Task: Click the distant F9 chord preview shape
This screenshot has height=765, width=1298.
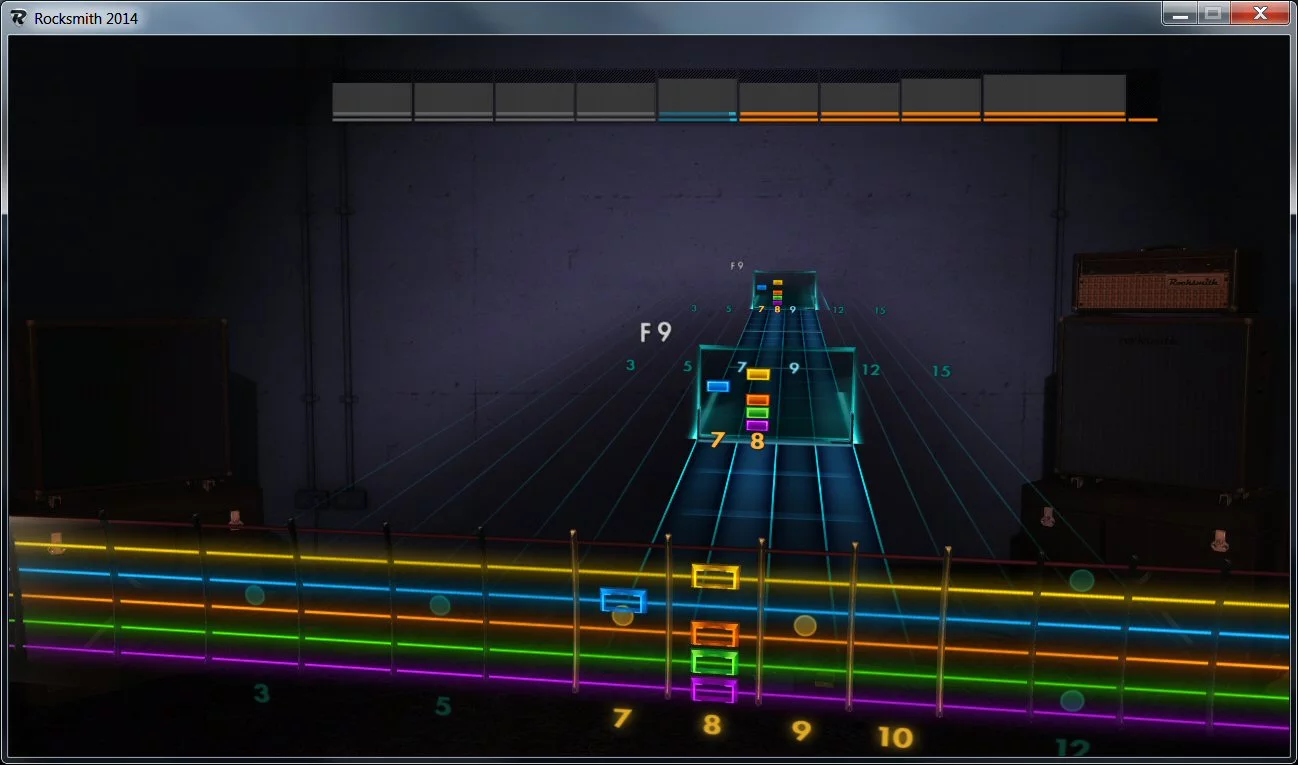Action: [x=783, y=288]
